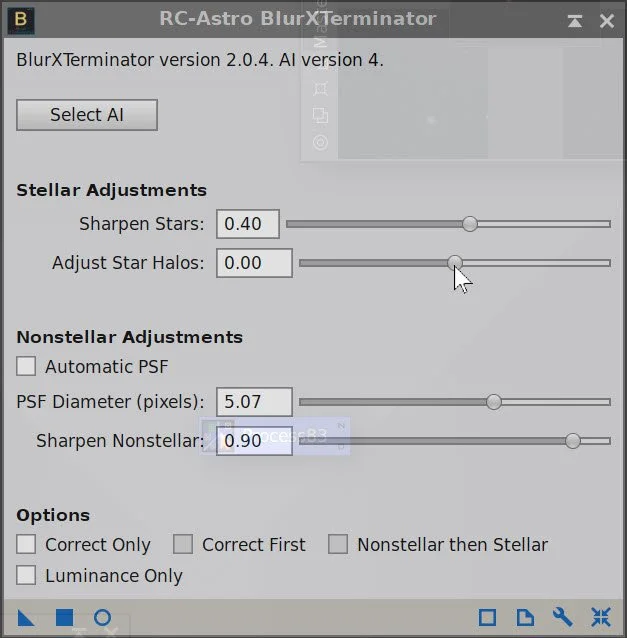Toggle the Correct First option

183,544
